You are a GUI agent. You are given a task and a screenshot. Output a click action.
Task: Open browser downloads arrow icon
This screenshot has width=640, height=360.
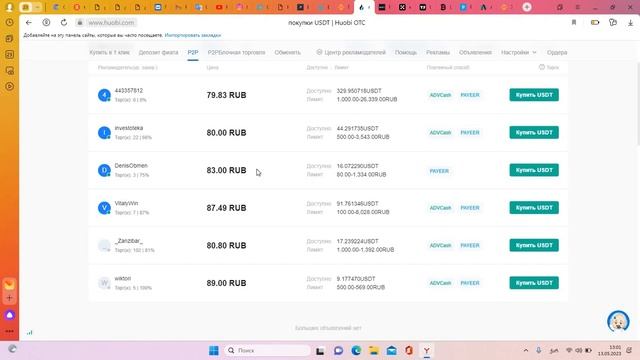click(631, 23)
